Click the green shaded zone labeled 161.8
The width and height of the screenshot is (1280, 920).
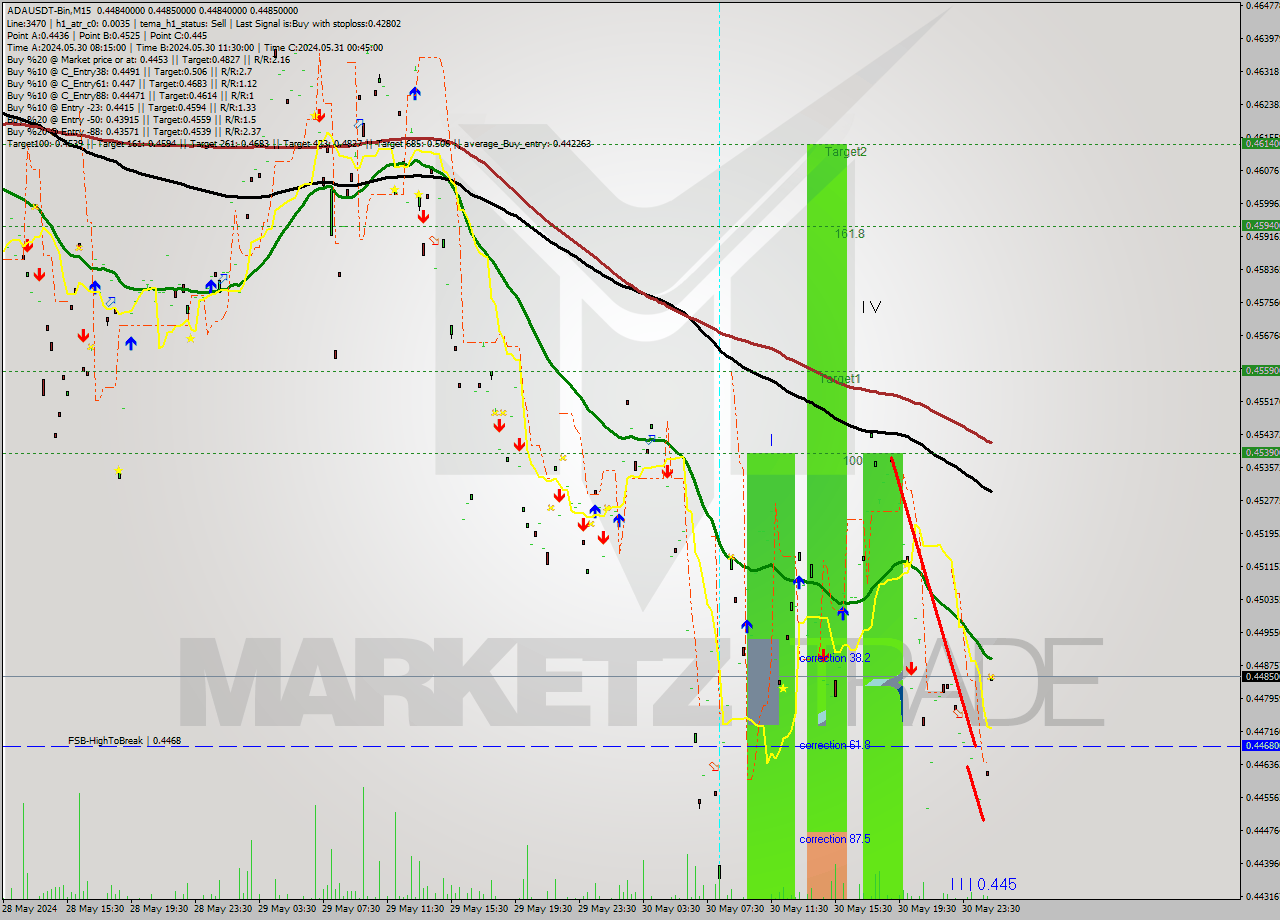828,236
